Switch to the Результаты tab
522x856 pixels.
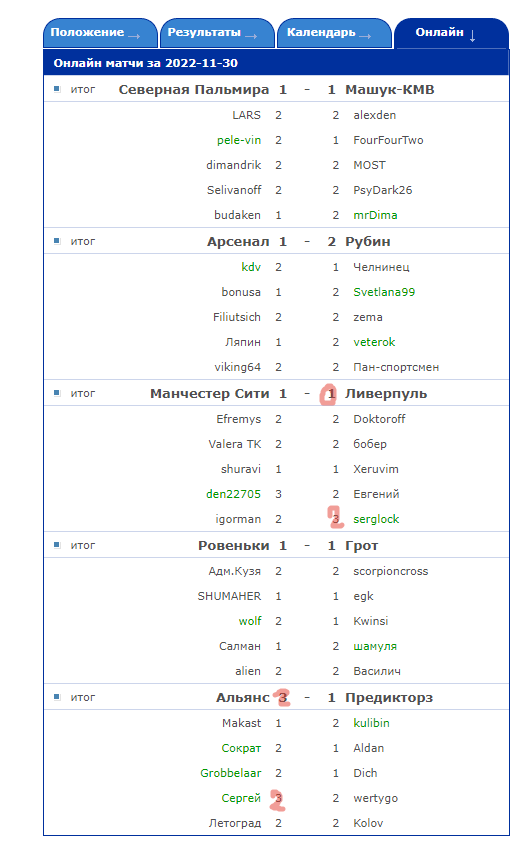[217, 33]
